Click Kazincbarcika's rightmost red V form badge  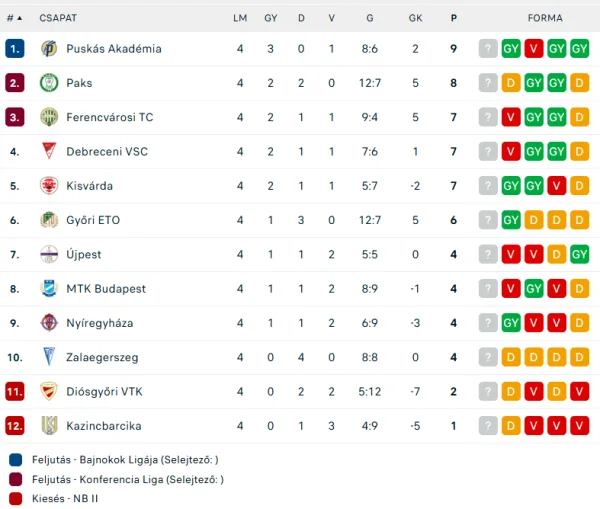(580, 426)
